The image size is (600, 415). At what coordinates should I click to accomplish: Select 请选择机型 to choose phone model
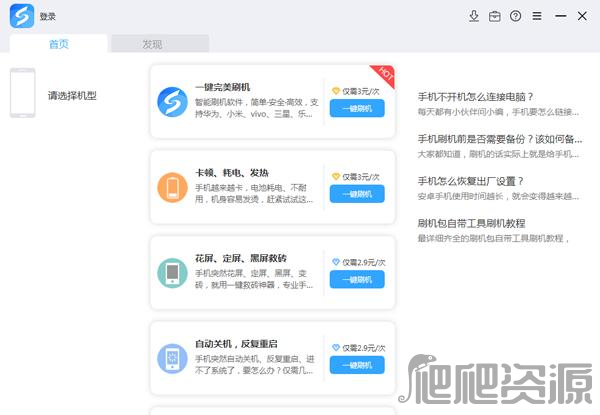pos(72,95)
